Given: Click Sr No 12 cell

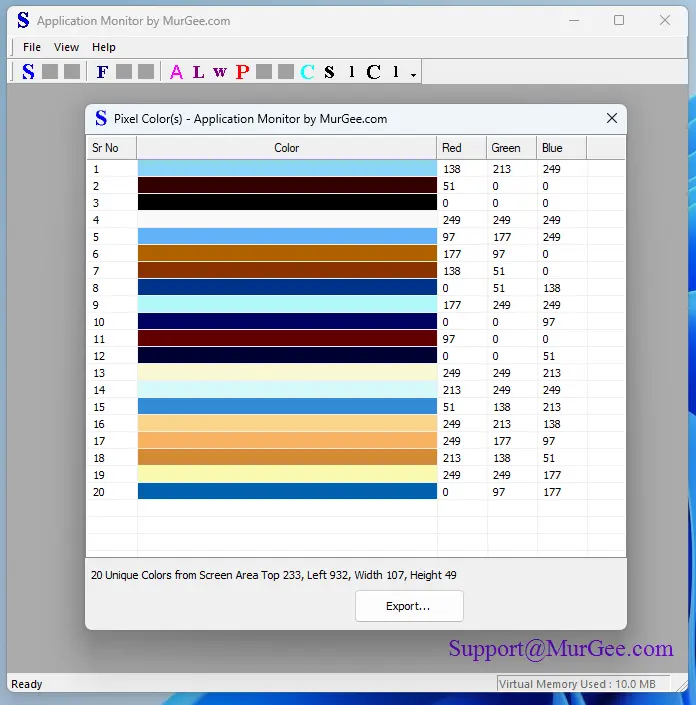Looking at the screenshot, I should point(99,356).
